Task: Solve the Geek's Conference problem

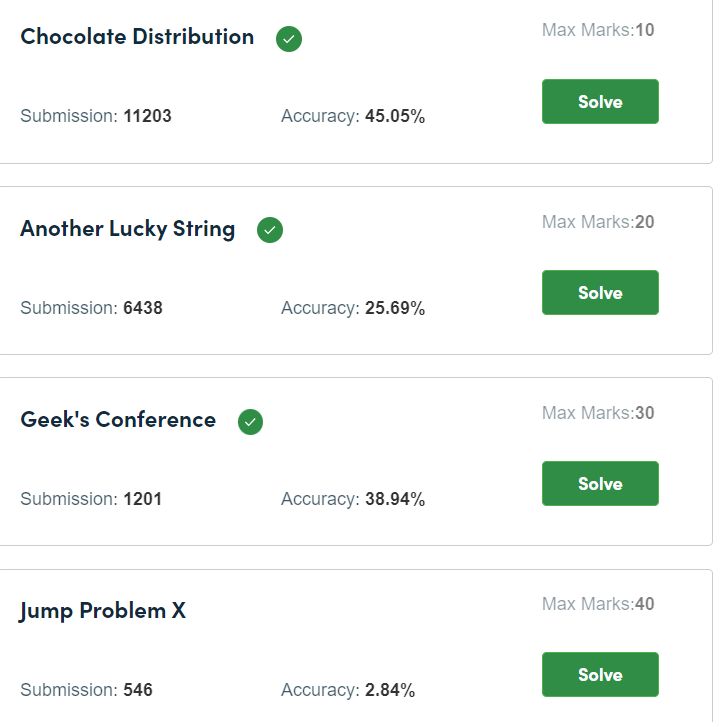Action: pyautogui.click(x=600, y=484)
